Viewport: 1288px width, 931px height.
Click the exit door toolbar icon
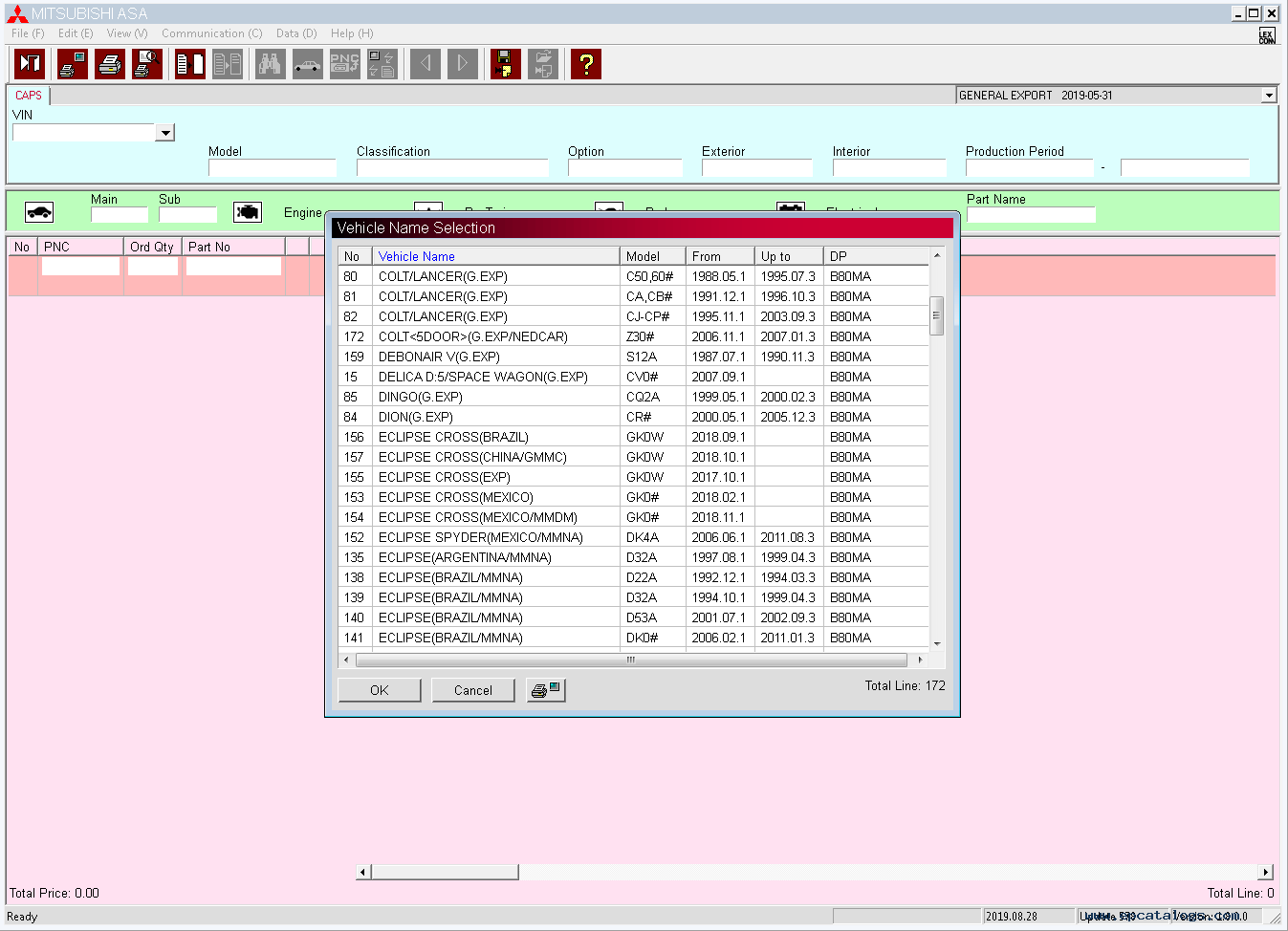(30, 64)
